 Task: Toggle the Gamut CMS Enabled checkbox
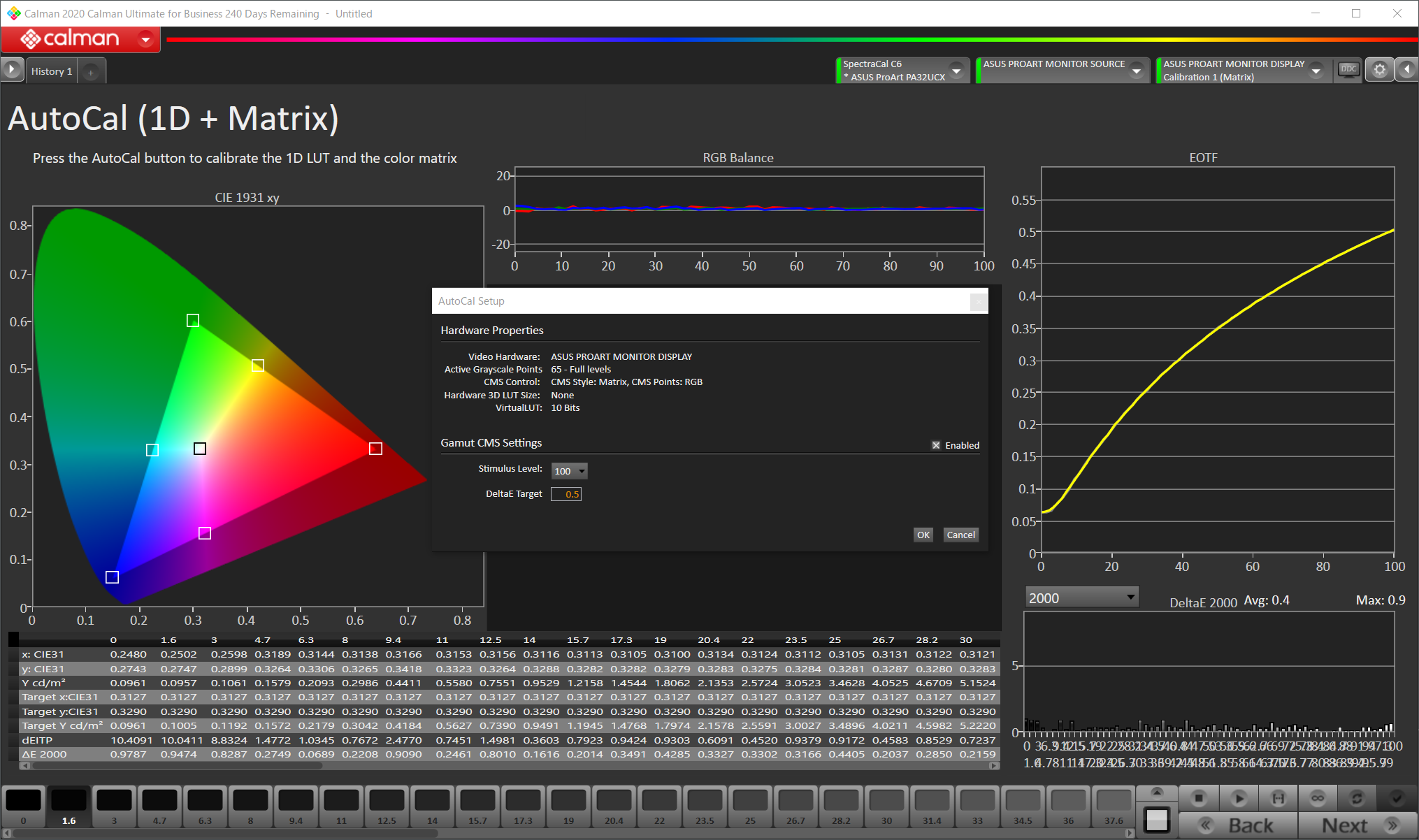click(936, 445)
